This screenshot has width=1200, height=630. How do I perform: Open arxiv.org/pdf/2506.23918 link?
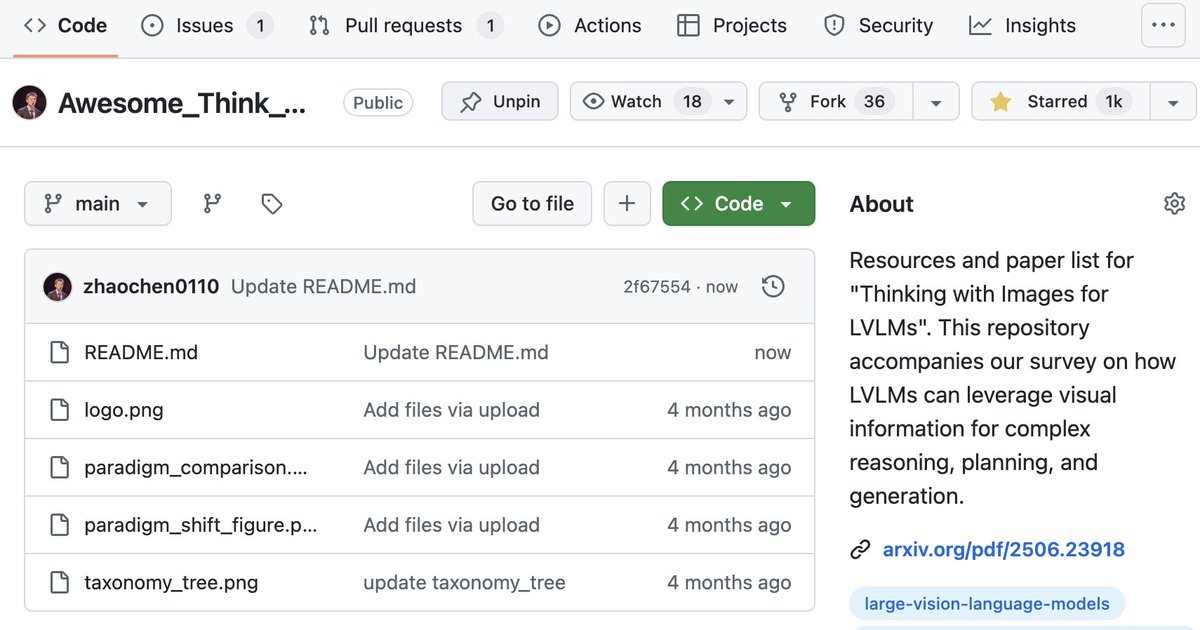tap(1003, 550)
